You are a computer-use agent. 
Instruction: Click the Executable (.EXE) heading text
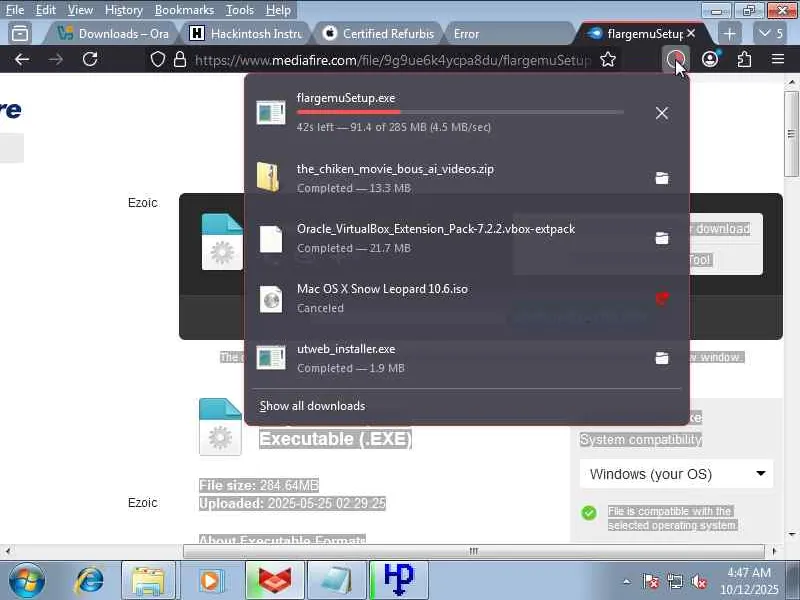tap(335, 439)
